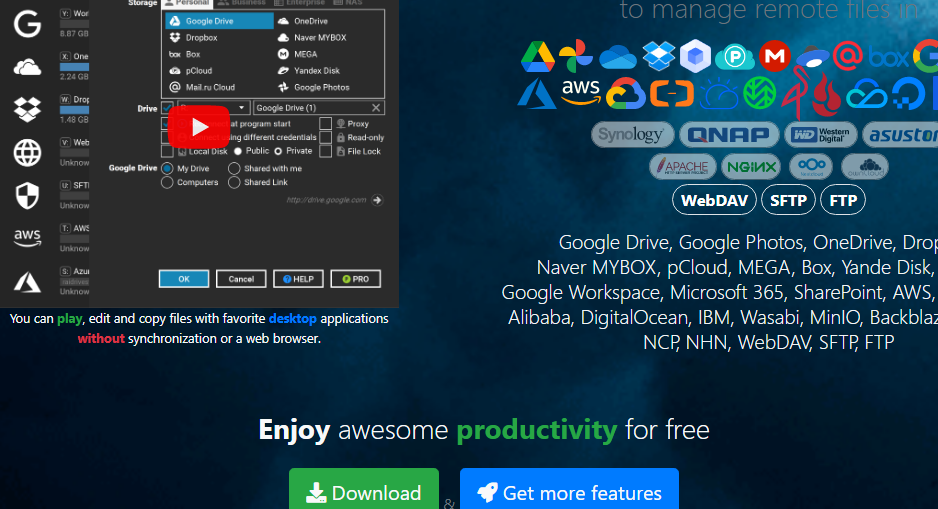Select pCloud in storage list

coord(199,71)
